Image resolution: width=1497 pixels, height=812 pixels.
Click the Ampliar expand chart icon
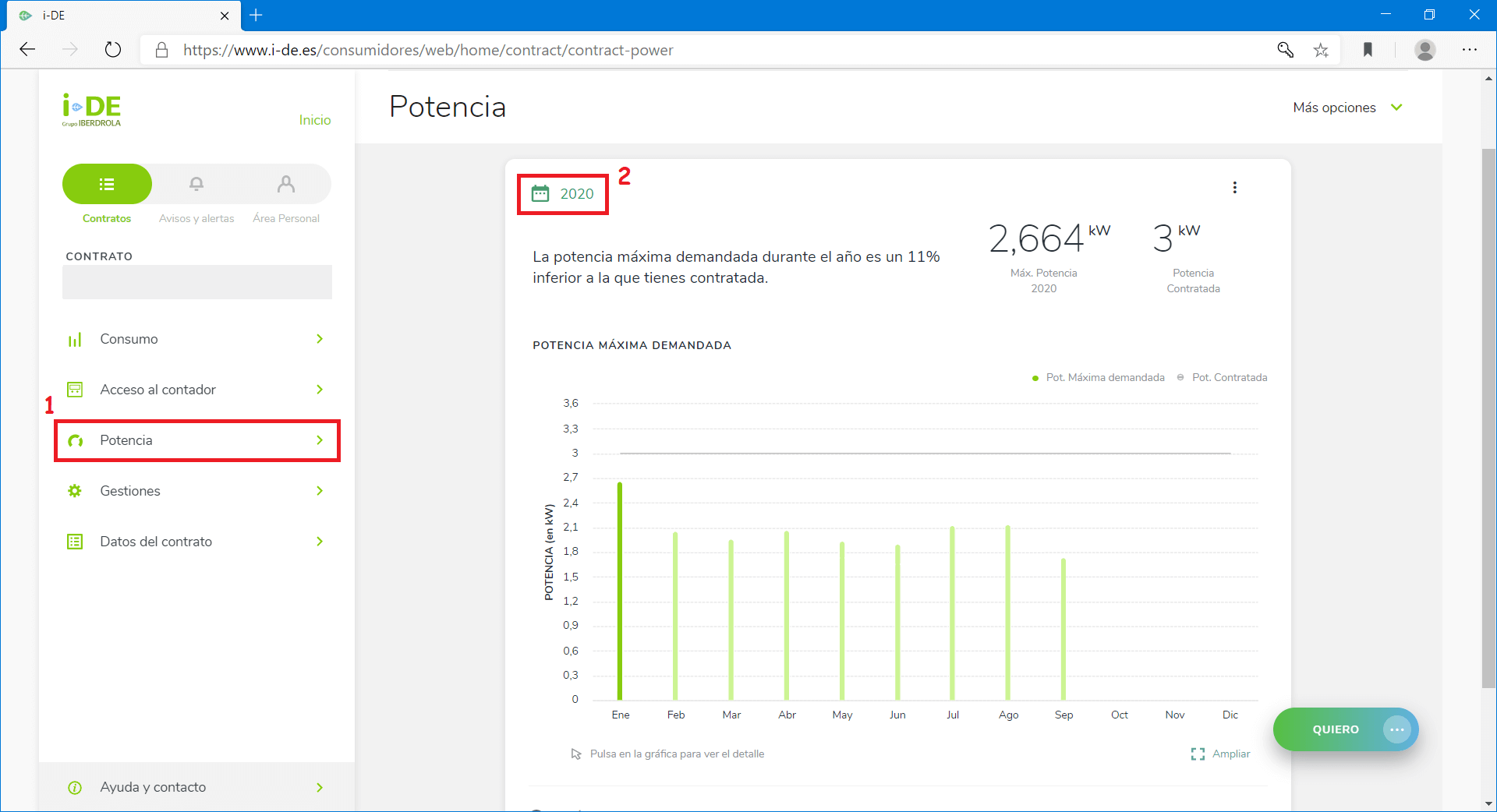pyautogui.click(x=1198, y=754)
